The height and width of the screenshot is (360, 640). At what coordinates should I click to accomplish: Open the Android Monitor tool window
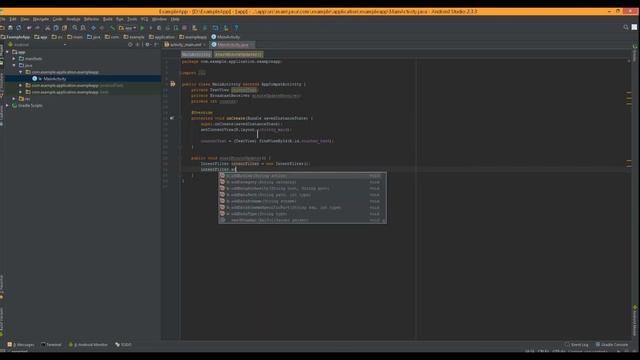pos(88,344)
